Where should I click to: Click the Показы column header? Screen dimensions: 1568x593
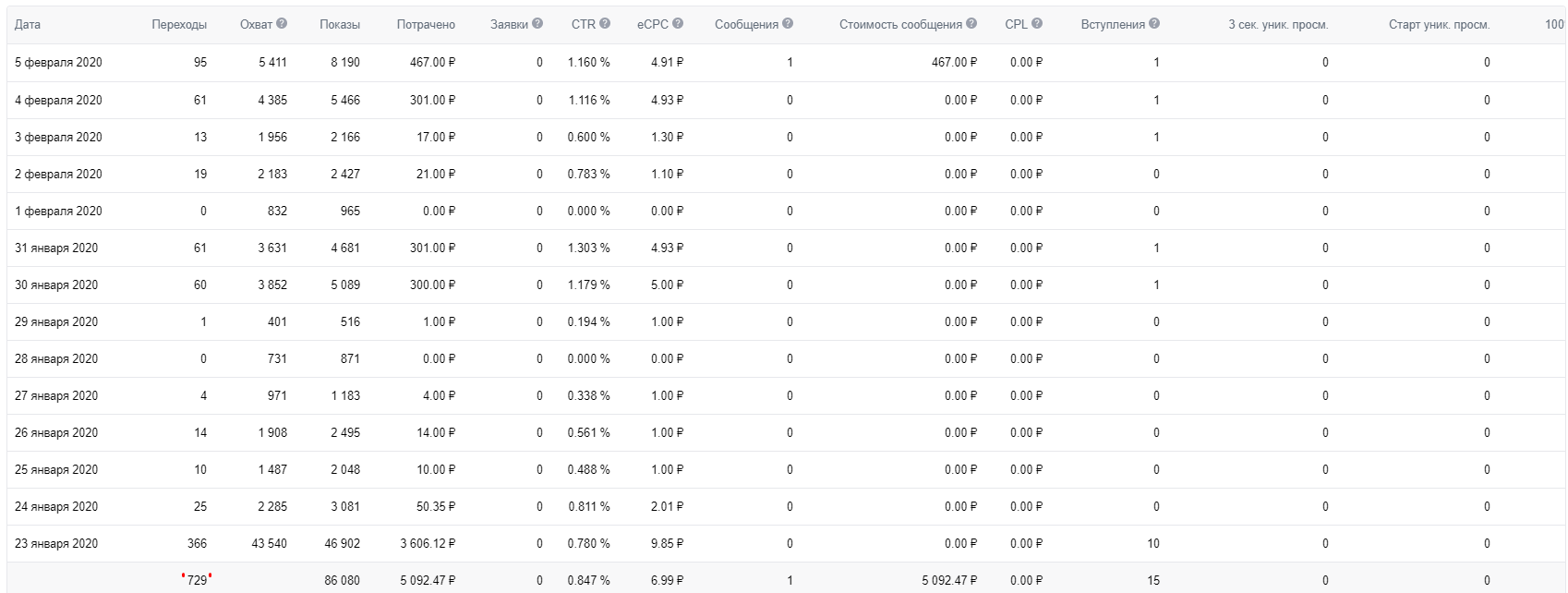coord(340,25)
